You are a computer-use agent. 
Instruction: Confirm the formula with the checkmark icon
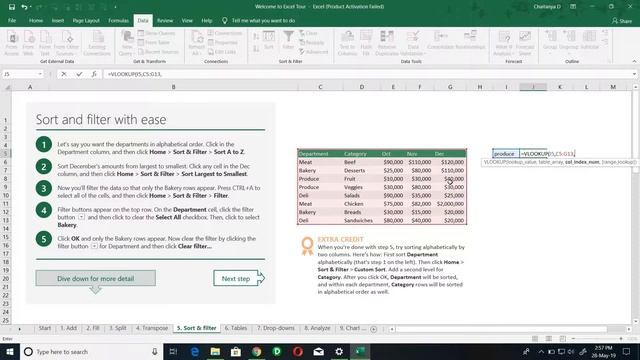[79, 74]
